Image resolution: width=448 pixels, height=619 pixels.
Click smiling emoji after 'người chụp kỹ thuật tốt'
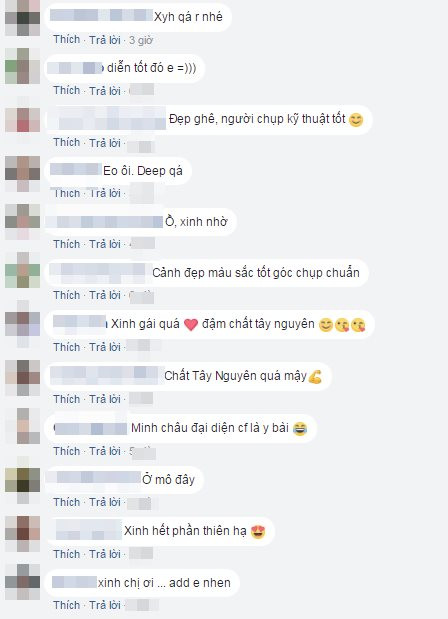click(x=356, y=120)
